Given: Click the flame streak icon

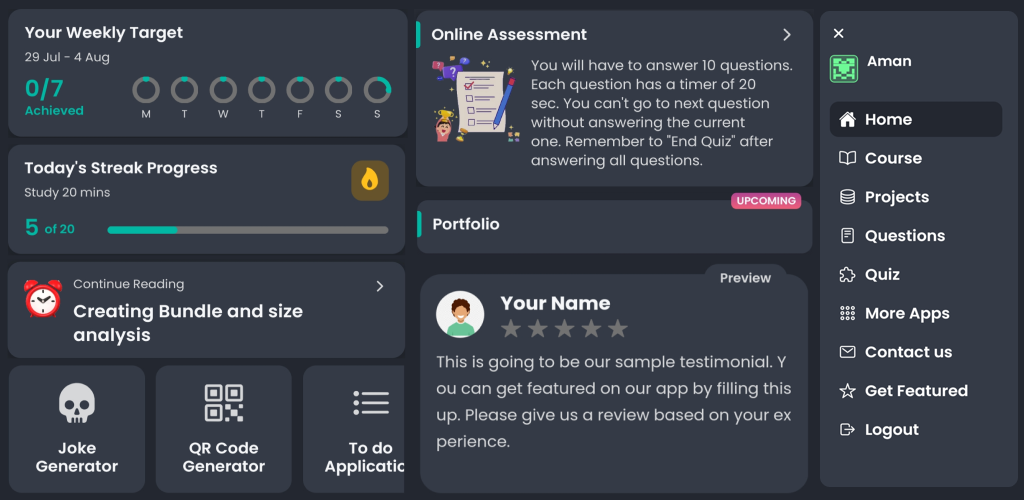Looking at the screenshot, I should [x=370, y=181].
